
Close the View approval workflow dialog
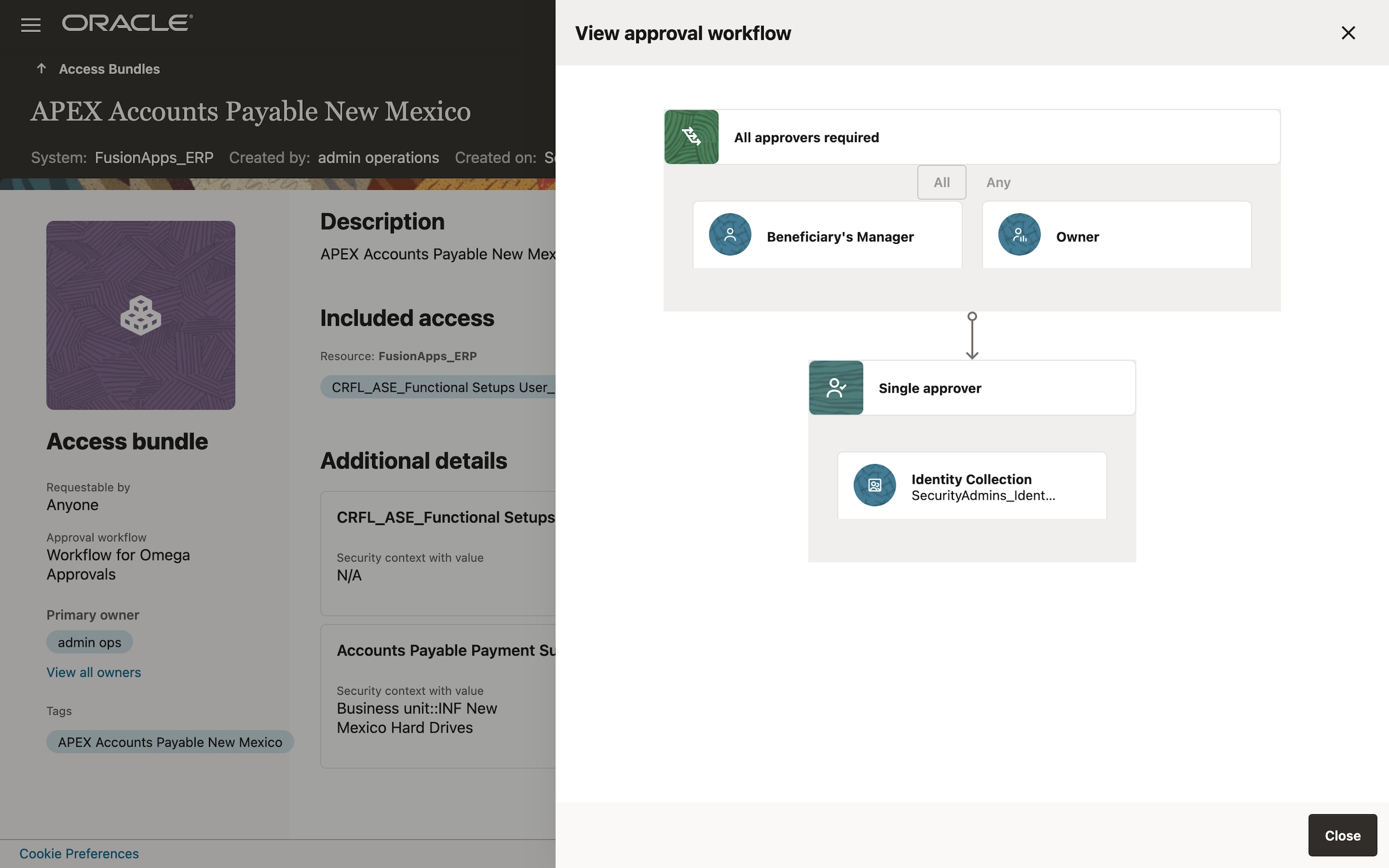pos(1348,33)
